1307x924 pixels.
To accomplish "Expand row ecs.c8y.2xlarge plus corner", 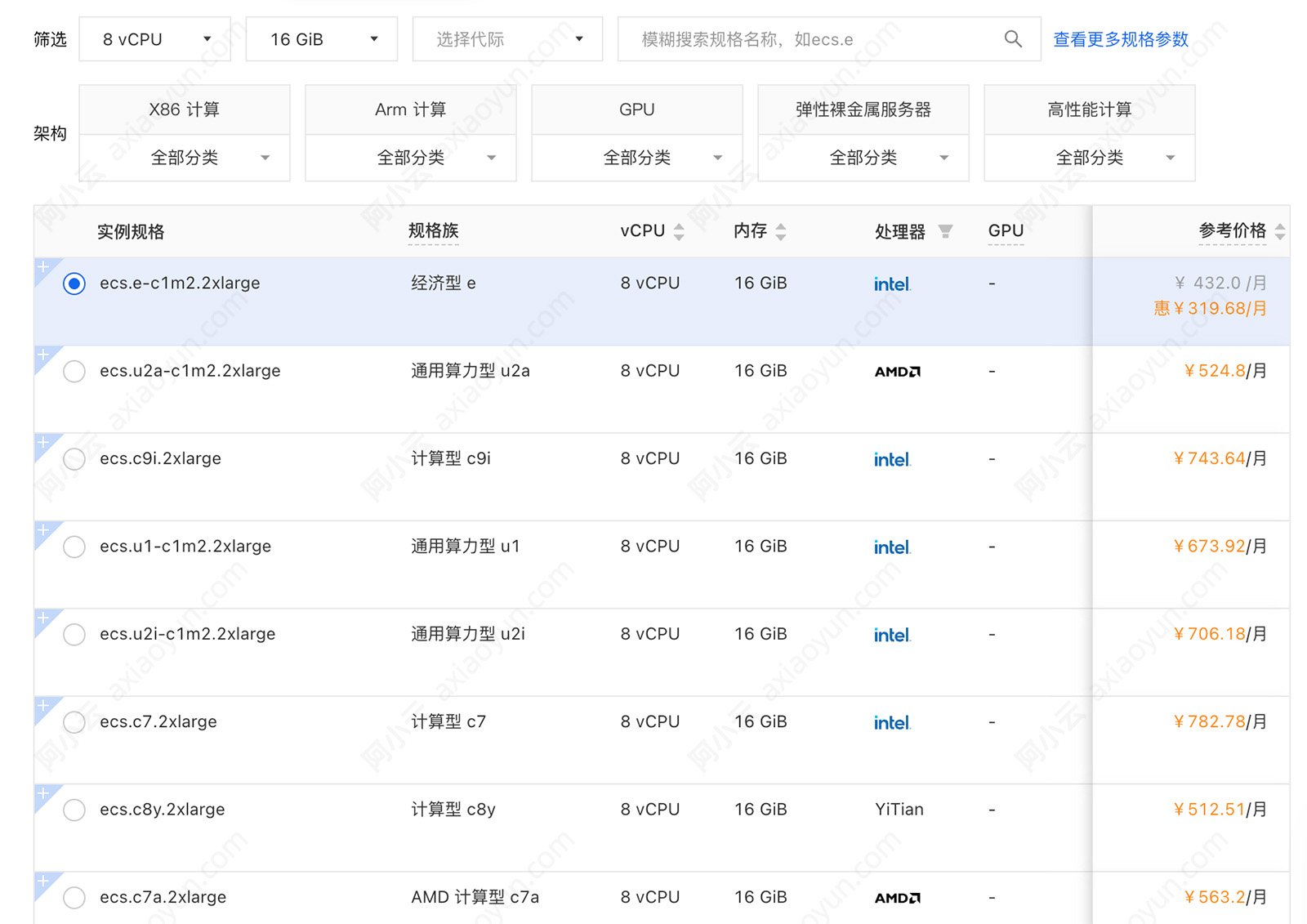I will [x=43, y=793].
